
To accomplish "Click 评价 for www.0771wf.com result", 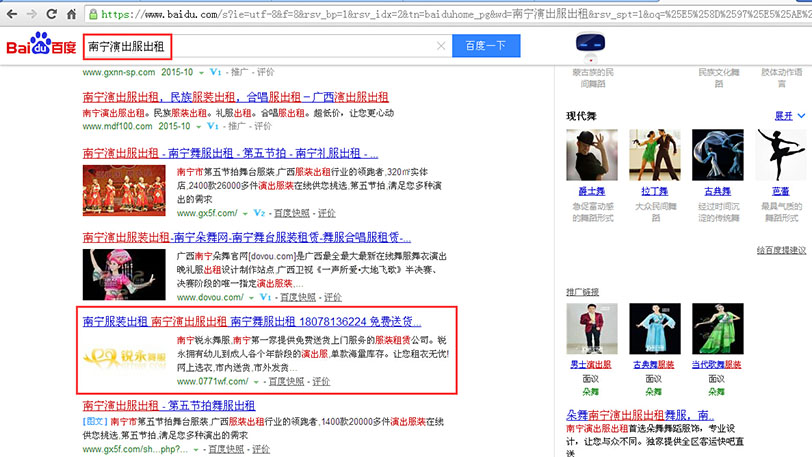I will 321,381.
